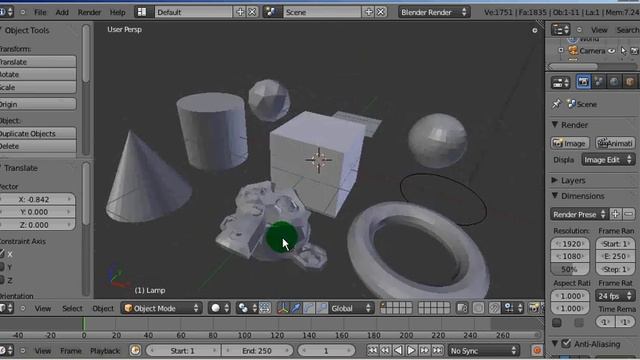Open the 3D view Select menu
This screenshot has width=640, height=360.
72,308
